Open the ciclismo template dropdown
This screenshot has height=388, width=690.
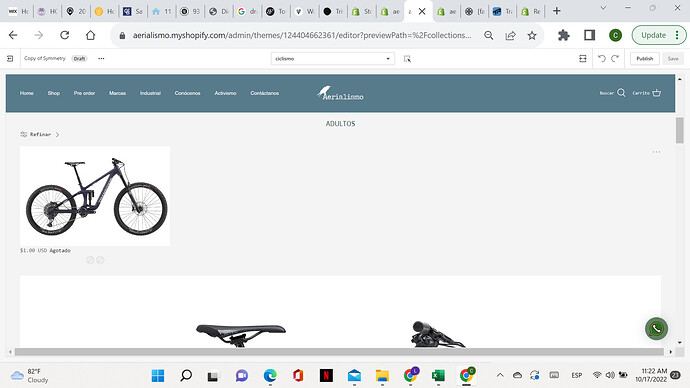point(333,59)
